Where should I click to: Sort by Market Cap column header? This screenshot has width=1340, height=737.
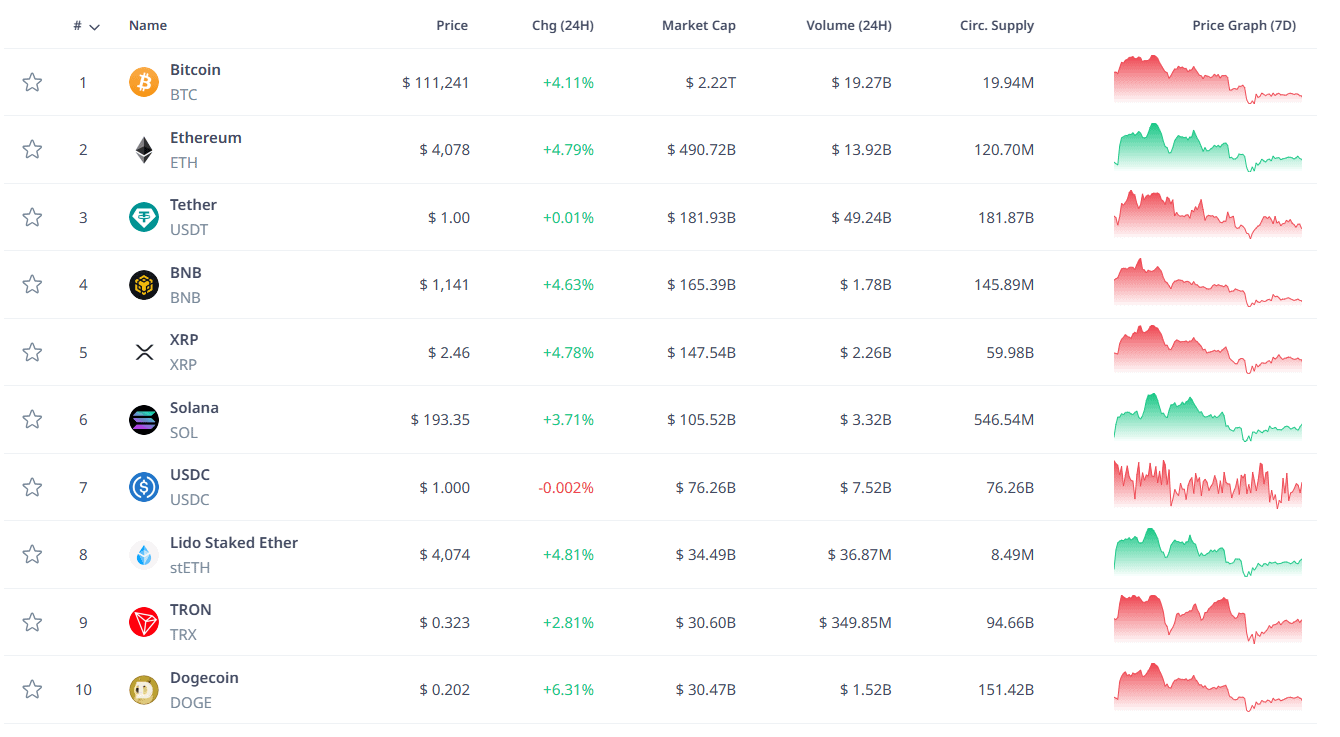coord(699,26)
